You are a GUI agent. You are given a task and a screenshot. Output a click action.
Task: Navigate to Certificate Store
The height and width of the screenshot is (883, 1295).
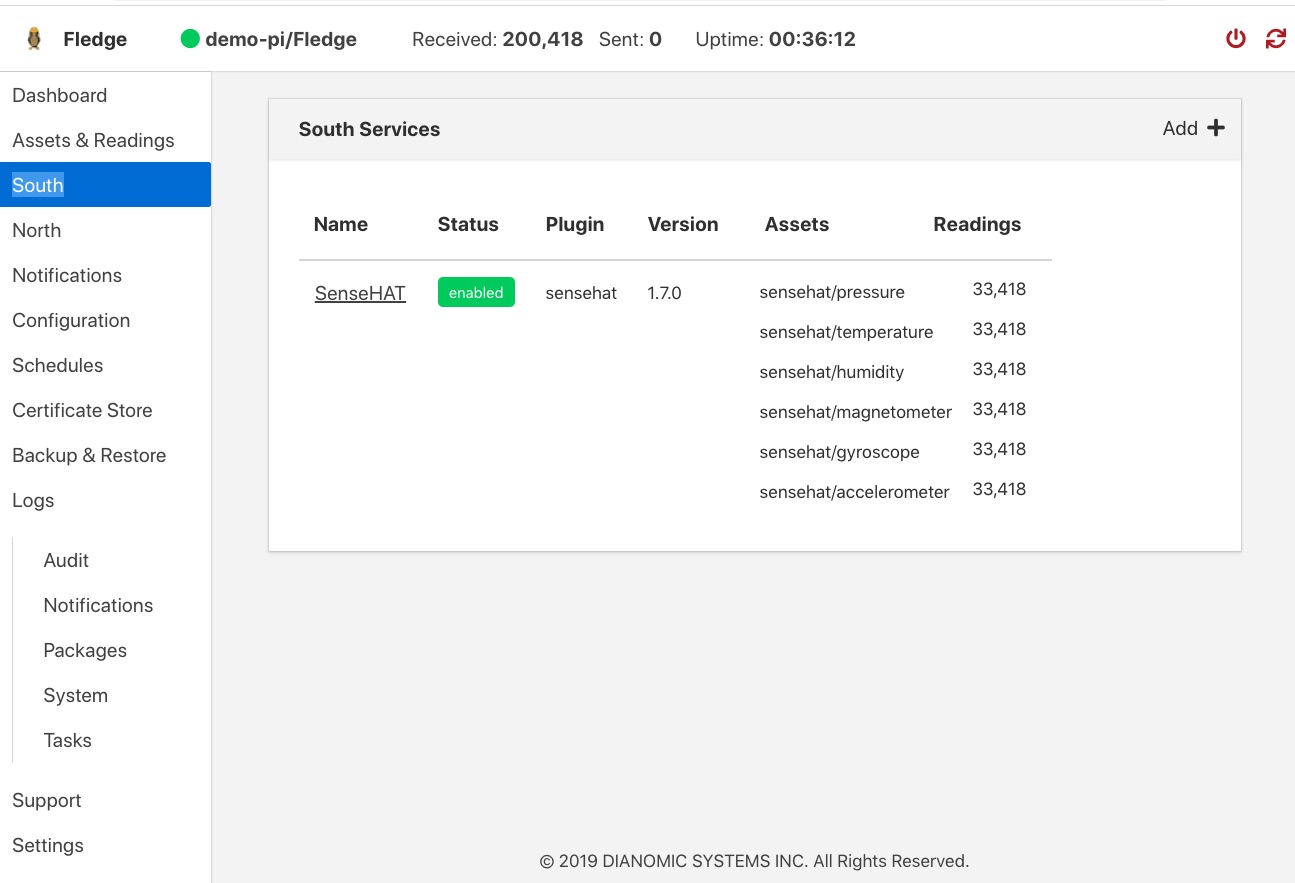pos(82,410)
